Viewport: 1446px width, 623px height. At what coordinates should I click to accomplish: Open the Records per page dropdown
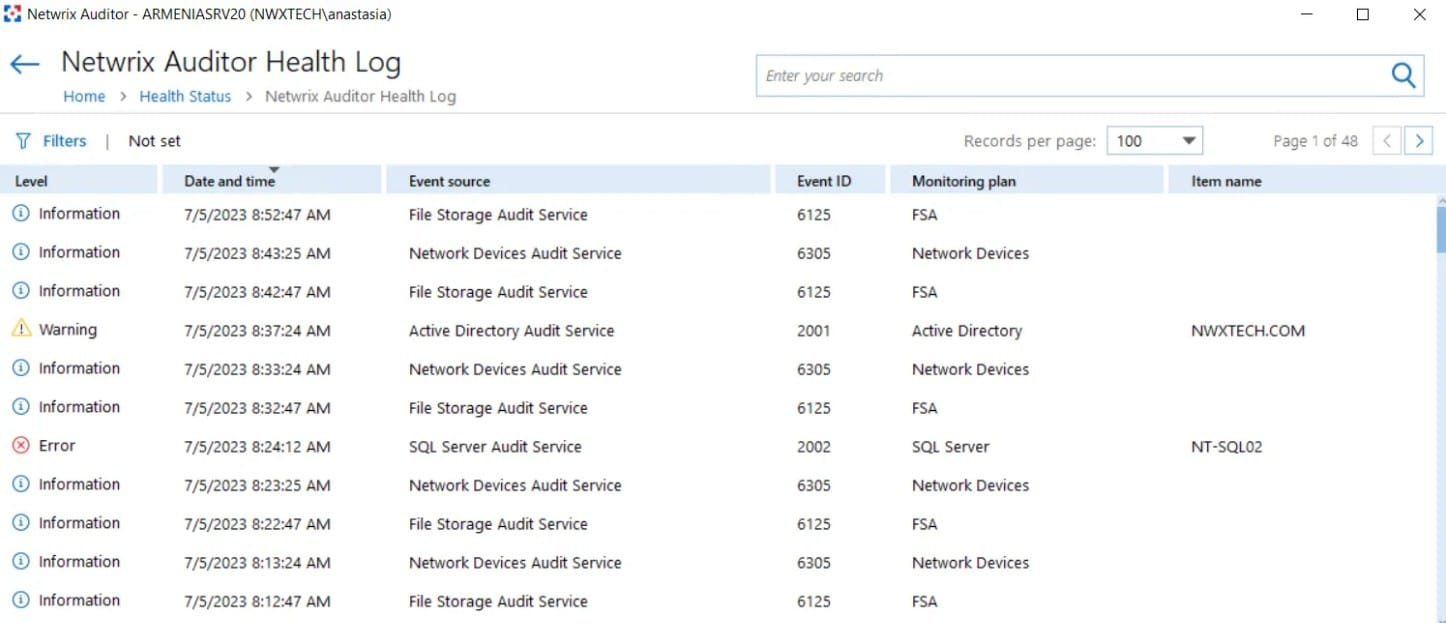point(1154,141)
